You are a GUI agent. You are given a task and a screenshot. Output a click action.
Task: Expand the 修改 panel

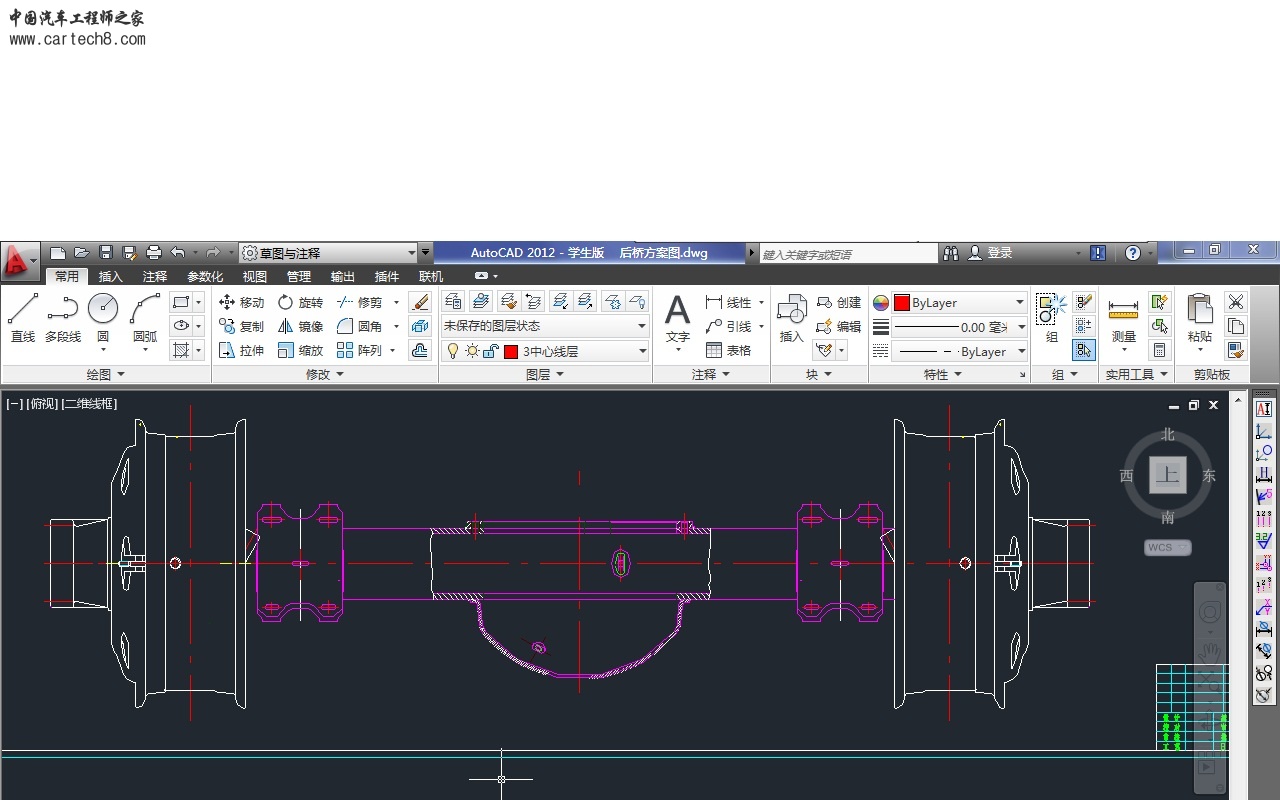(325, 374)
